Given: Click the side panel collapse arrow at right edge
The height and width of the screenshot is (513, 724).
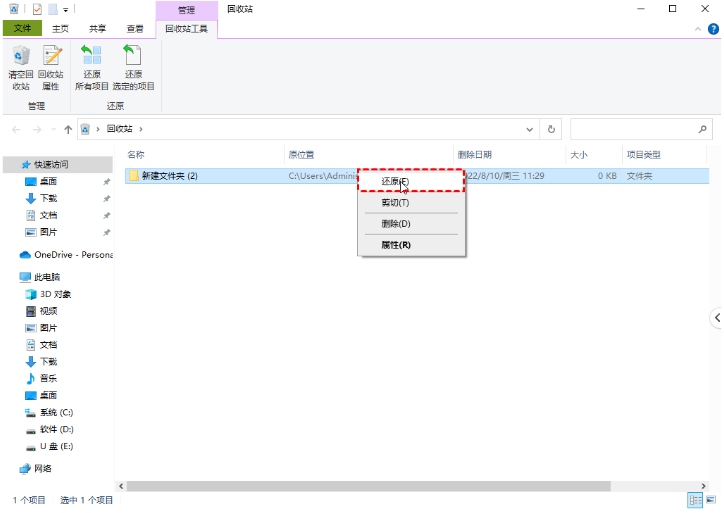Looking at the screenshot, I should click(x=717, y=318).
